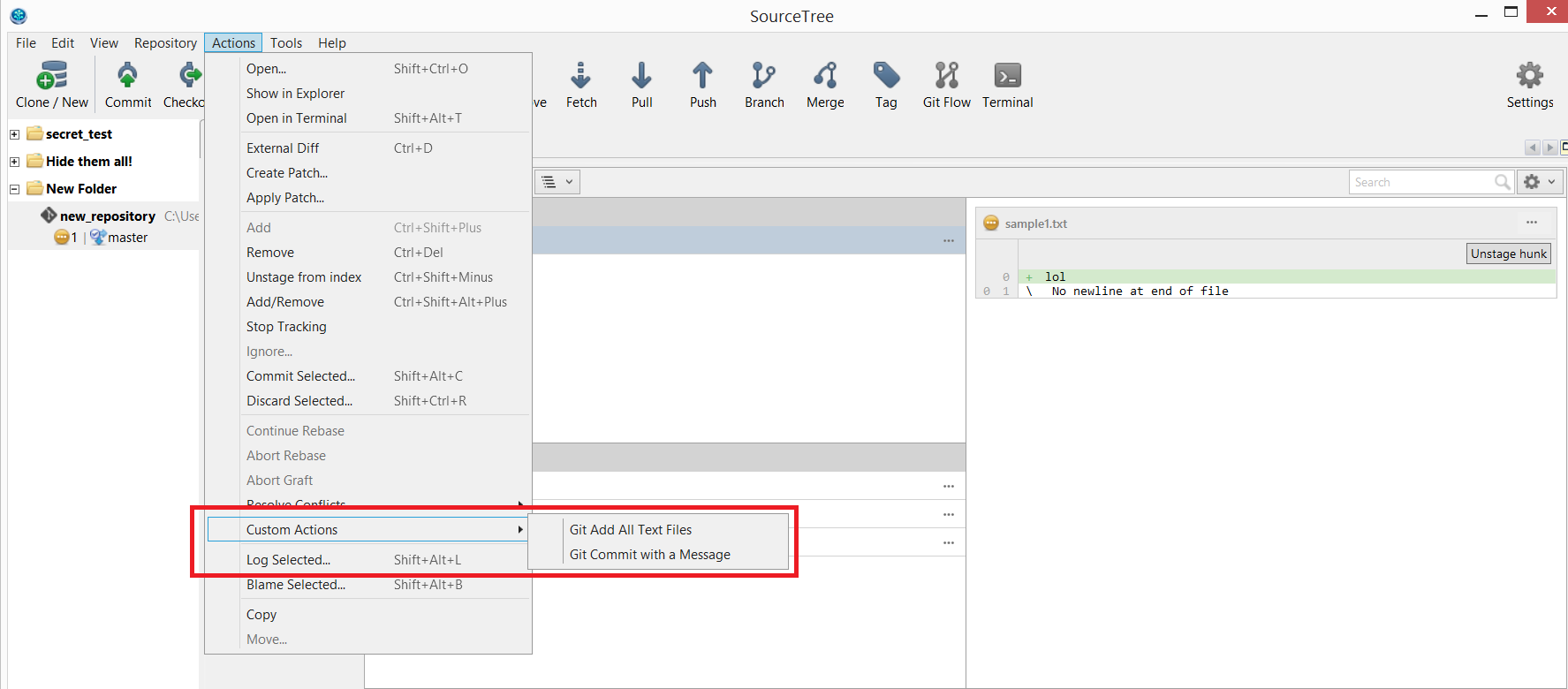The height and width of the screenshot is (689, 1568).
Task: Click the new_repository diamond icon
Action: pyautogui.click(x=49, y=216)
